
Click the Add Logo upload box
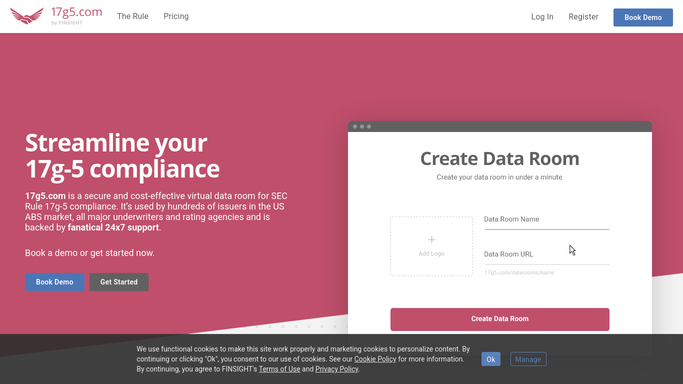tap(431, 246)
